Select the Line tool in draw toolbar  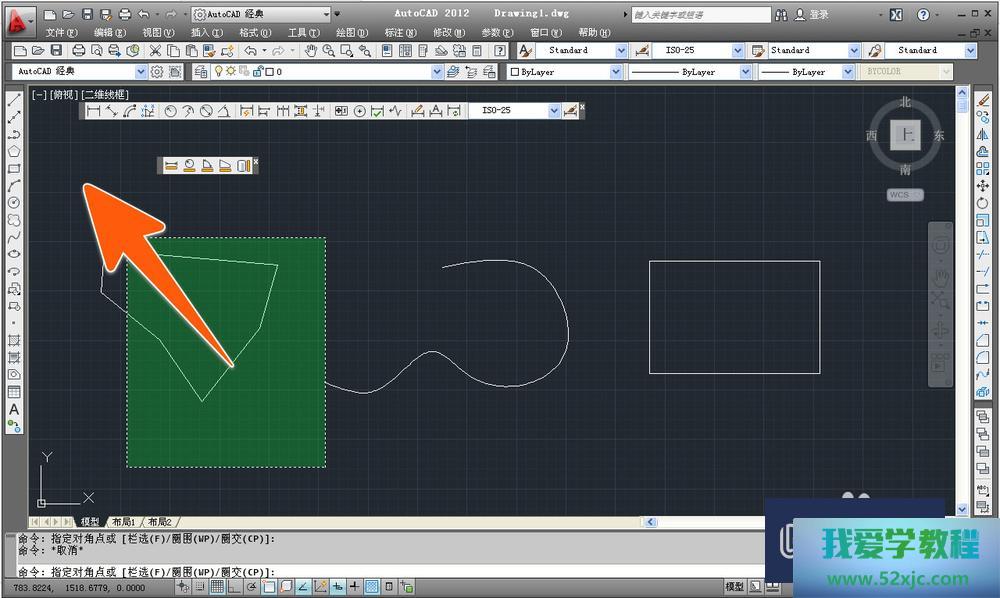(x=14, y=99)
